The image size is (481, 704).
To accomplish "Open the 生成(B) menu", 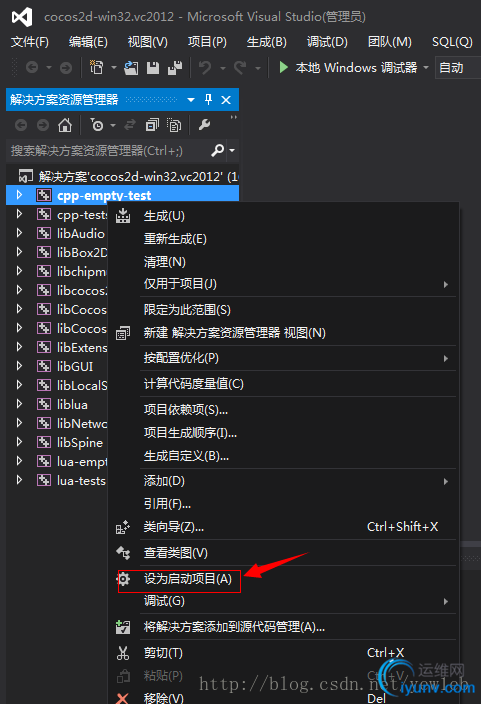I will 266,42.
